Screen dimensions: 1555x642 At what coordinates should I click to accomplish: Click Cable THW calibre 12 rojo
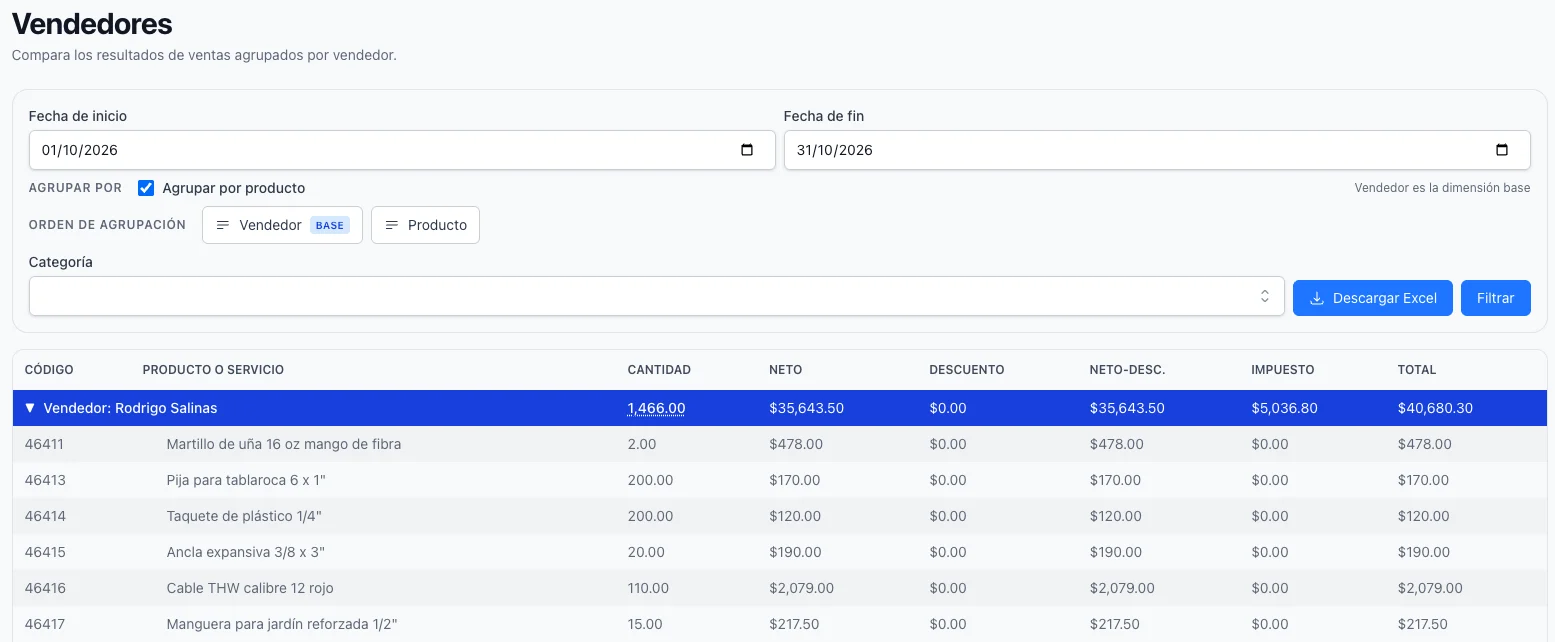click(x=250, y=588)
